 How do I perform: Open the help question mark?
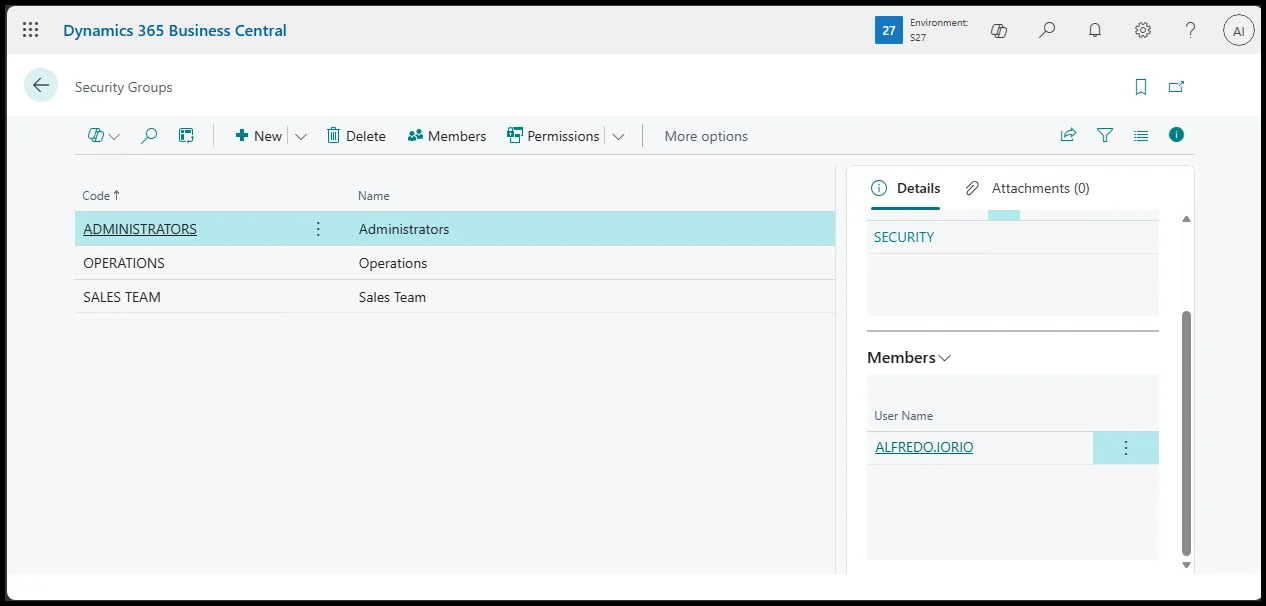[x=1190, y=30]
